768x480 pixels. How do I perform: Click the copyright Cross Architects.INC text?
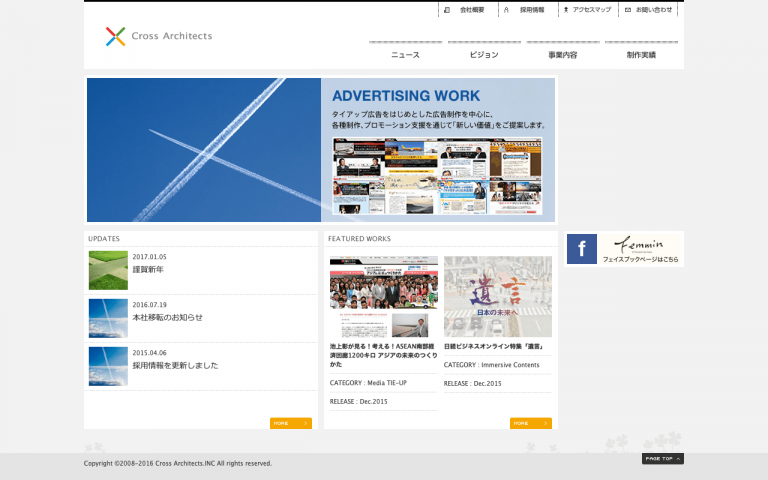[178, 463]
